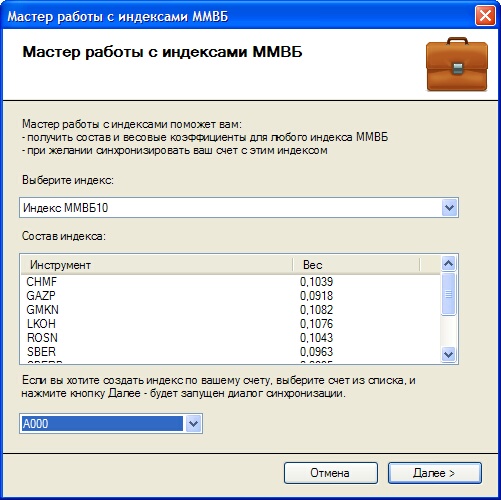Click the weight value 0,1076

316,324
